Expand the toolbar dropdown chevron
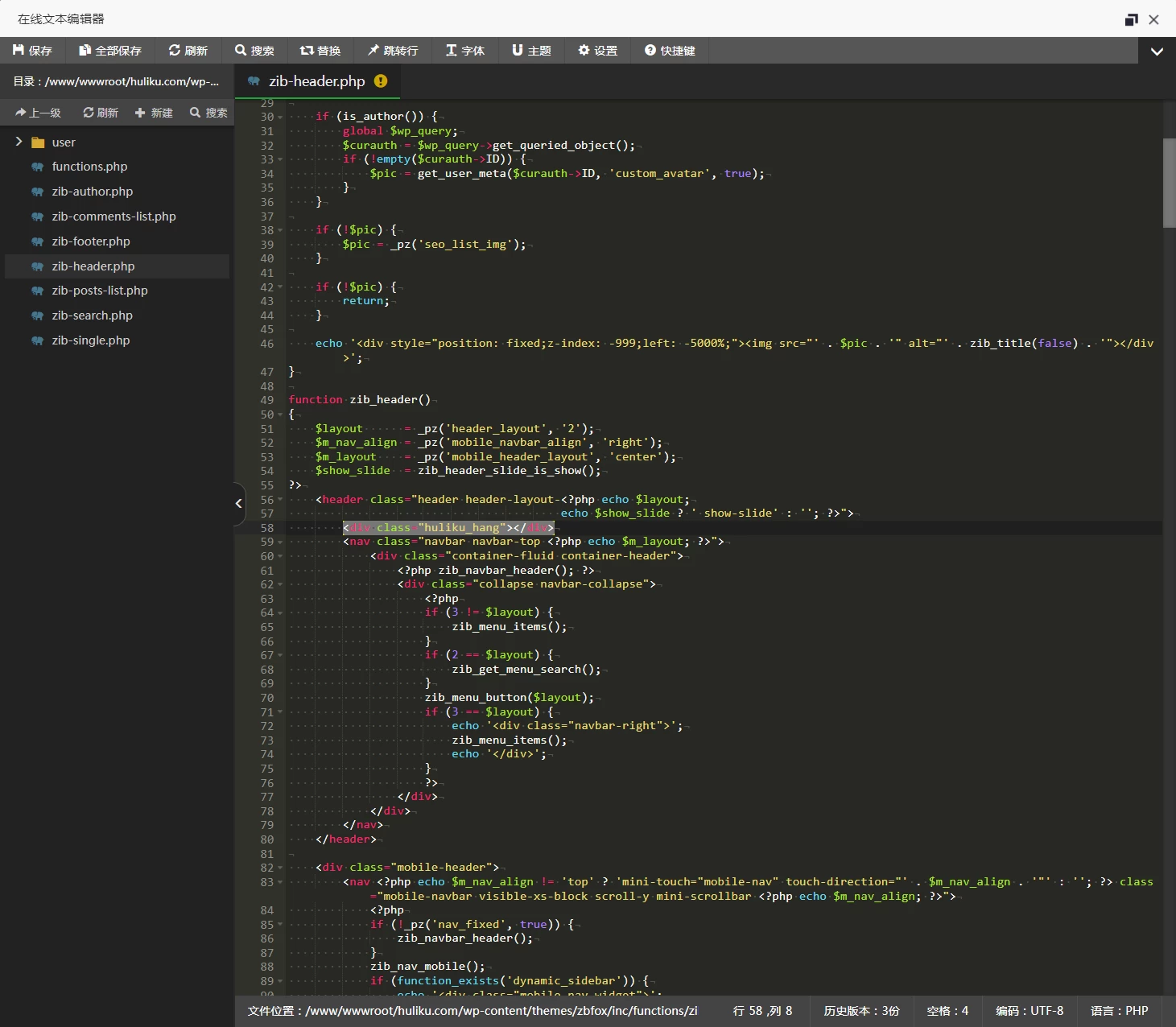 tap(1157, 52)
